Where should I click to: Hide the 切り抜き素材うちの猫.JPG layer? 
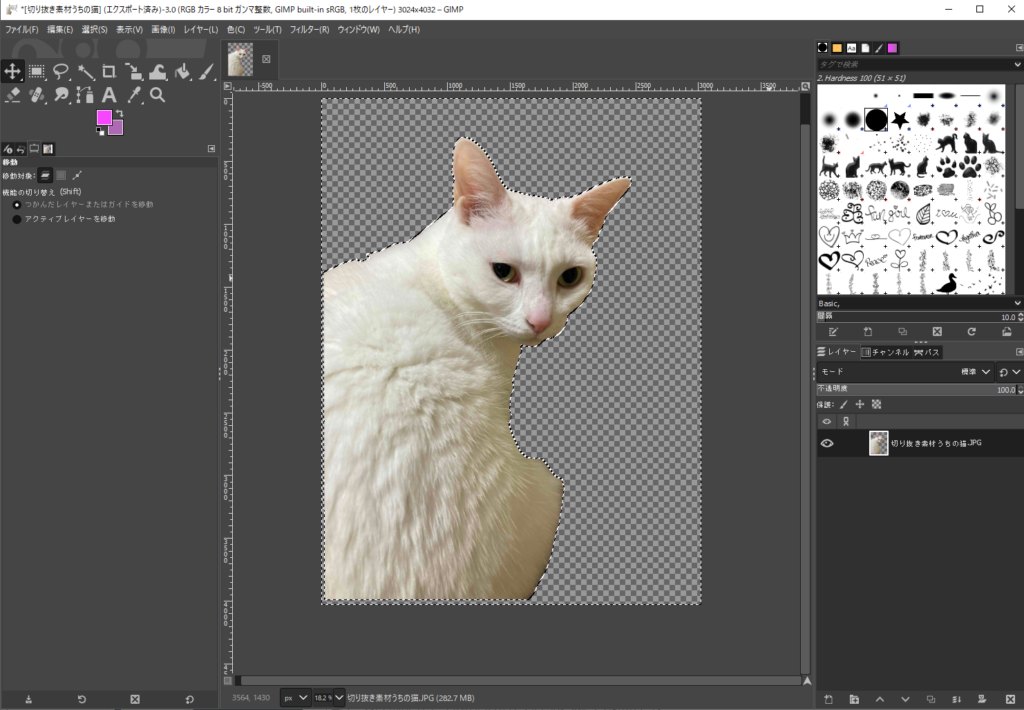pos(827,443)
